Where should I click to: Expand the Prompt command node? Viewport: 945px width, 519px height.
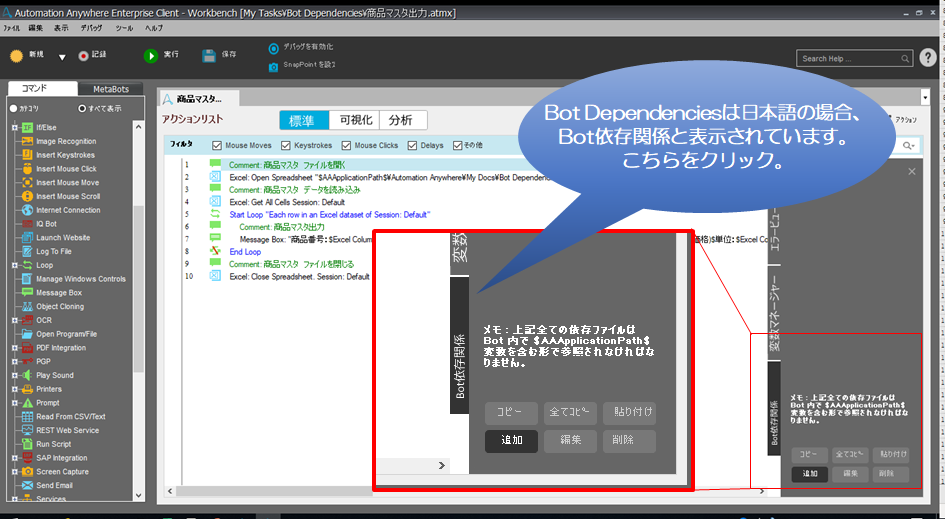pos(15,403)
